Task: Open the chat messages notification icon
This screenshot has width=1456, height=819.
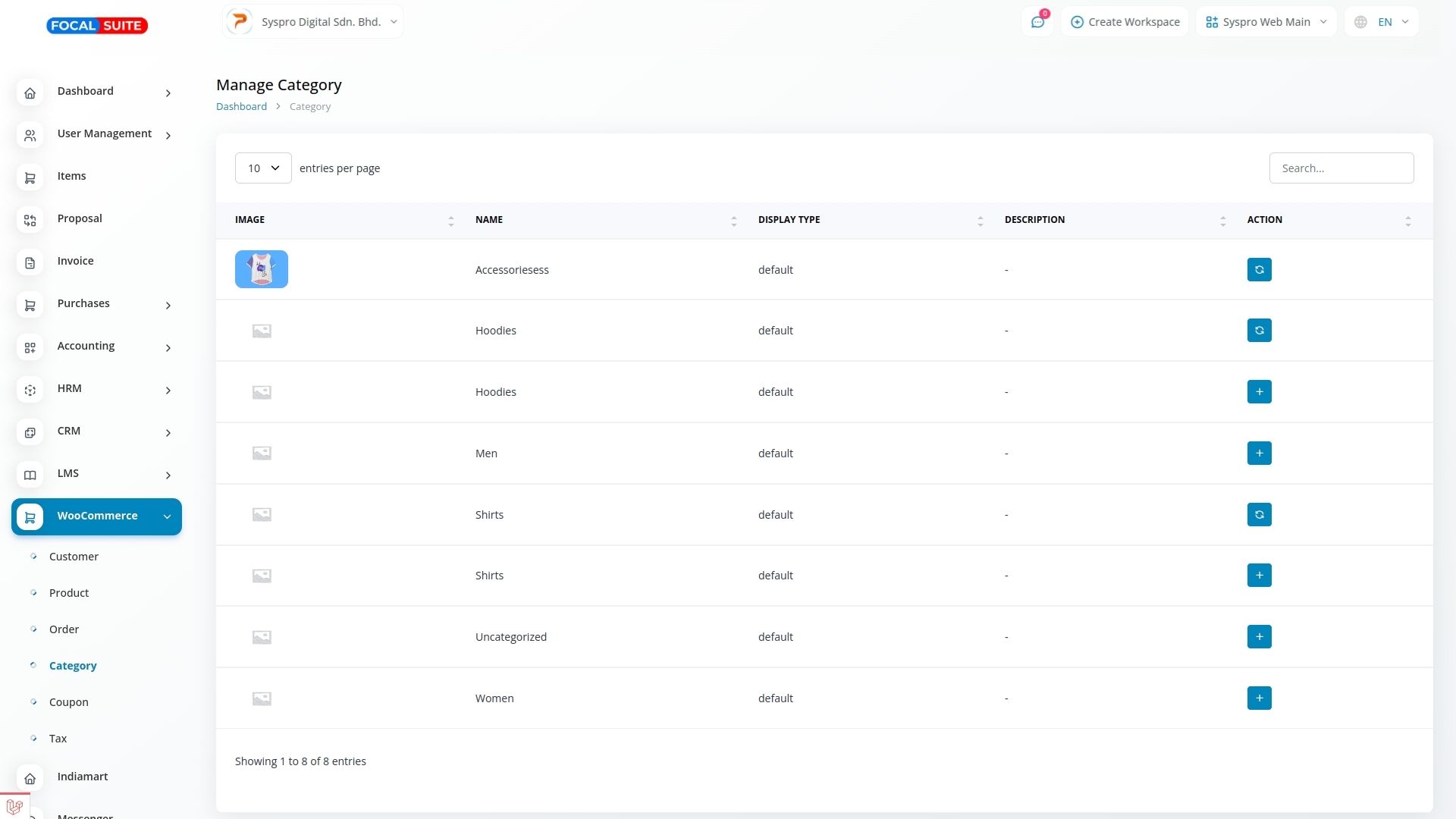Action: [1037, 22]
